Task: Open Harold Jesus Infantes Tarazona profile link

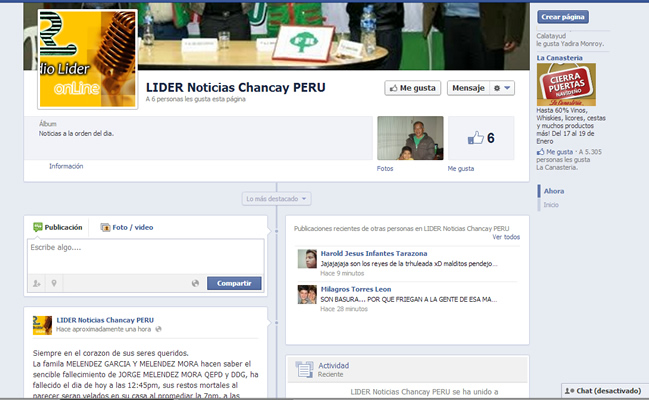Action: [x=374, y=253]
